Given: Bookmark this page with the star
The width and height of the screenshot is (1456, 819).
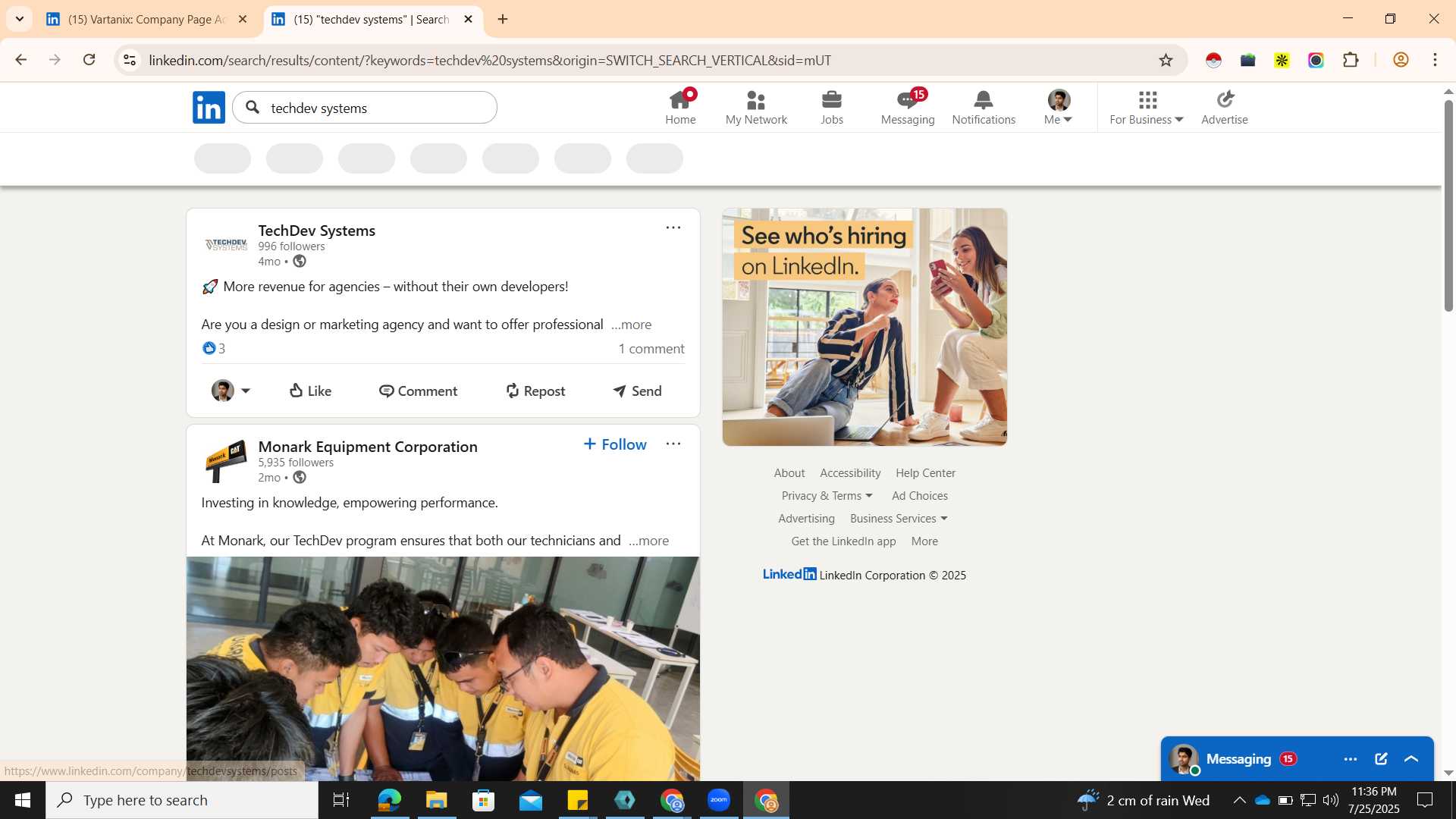Looking at the screenshot, I should (x=1166, y=60).
